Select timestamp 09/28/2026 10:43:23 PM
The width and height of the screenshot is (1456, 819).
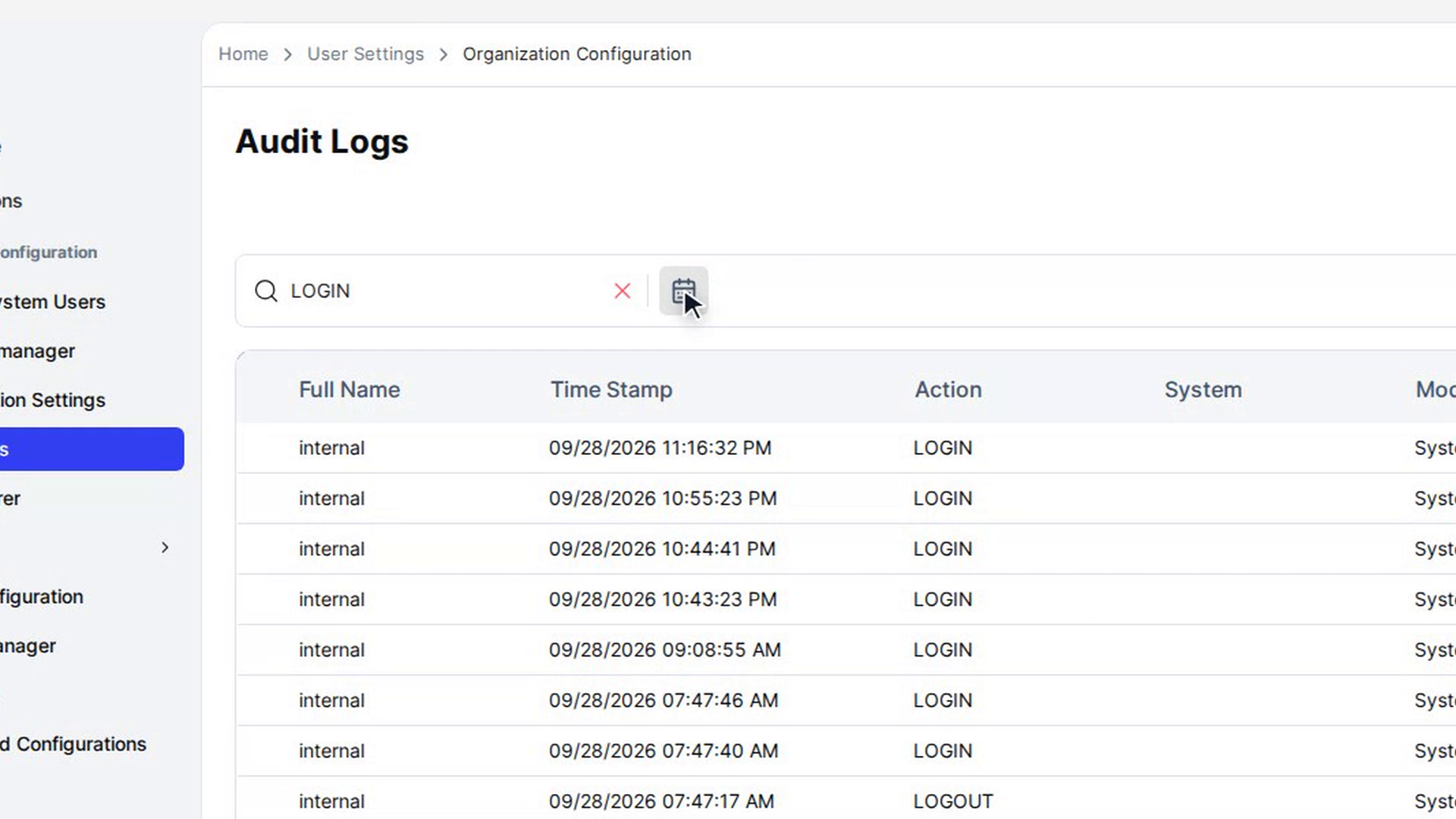pyautogui.click(x=663, y=600)
